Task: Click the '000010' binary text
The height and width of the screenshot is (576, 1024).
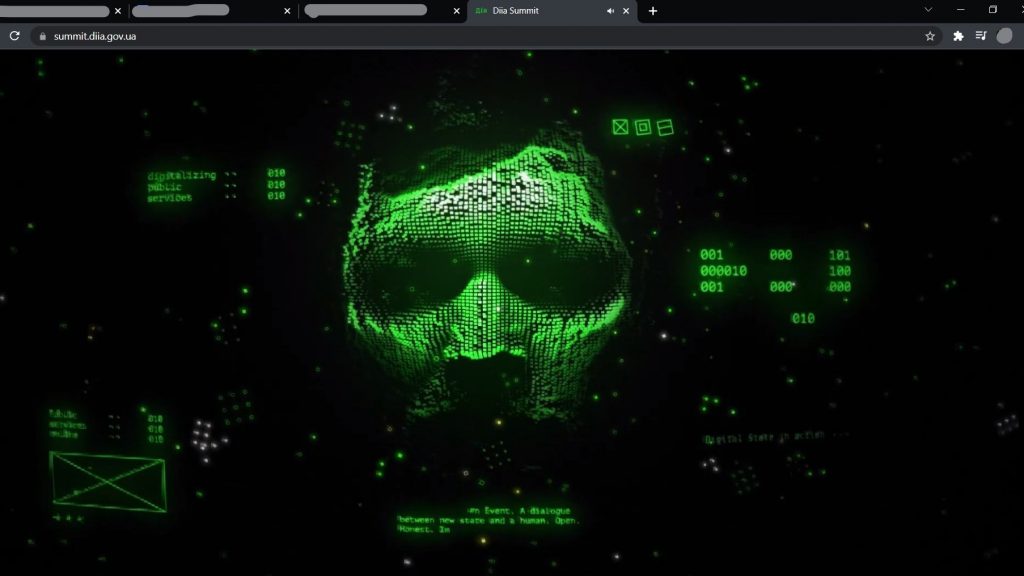Action: [x=723, y=270]
